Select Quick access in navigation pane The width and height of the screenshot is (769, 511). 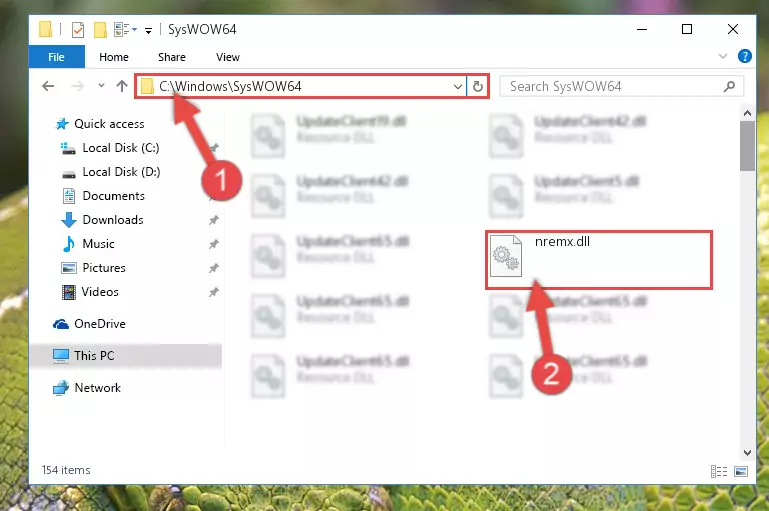coord(100,124)
